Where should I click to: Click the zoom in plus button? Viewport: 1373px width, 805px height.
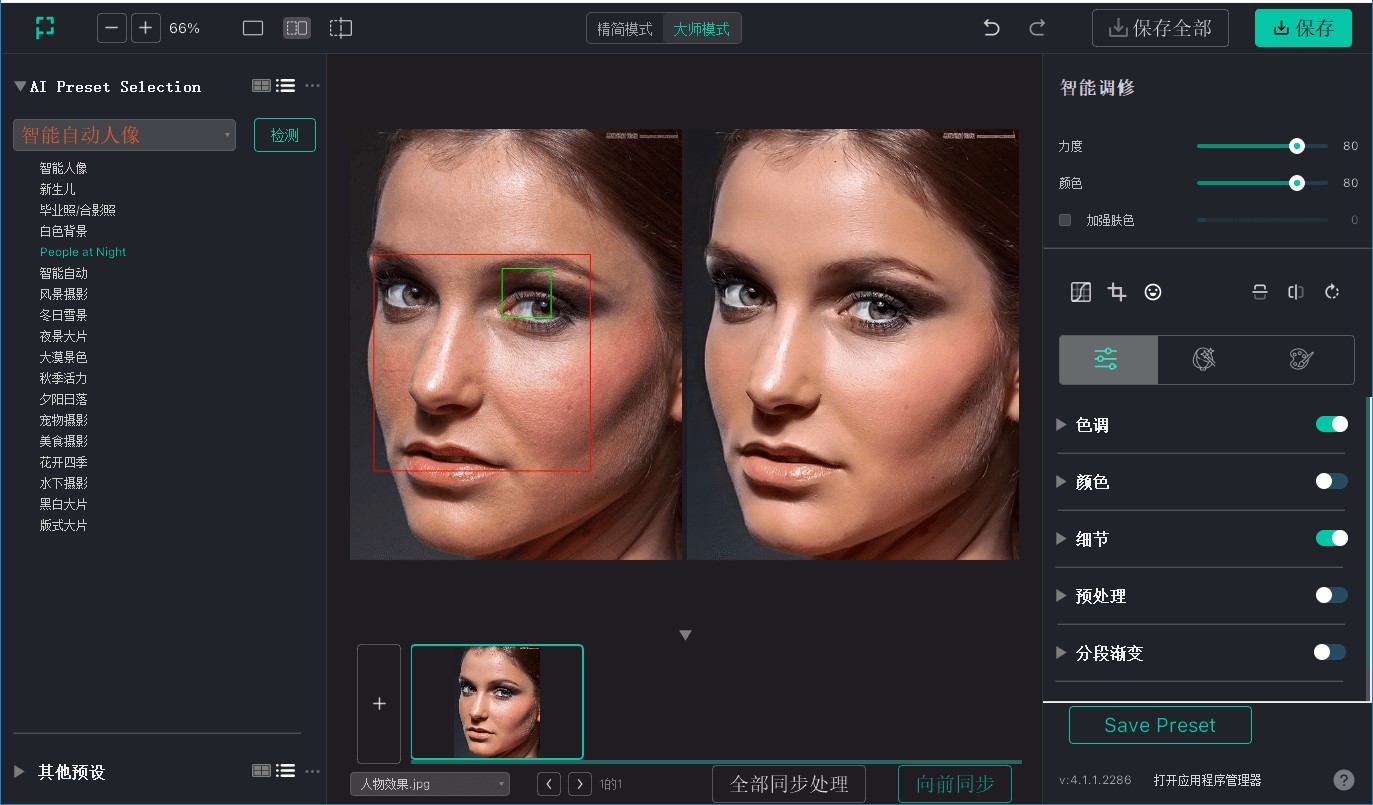tap(145, 28)
